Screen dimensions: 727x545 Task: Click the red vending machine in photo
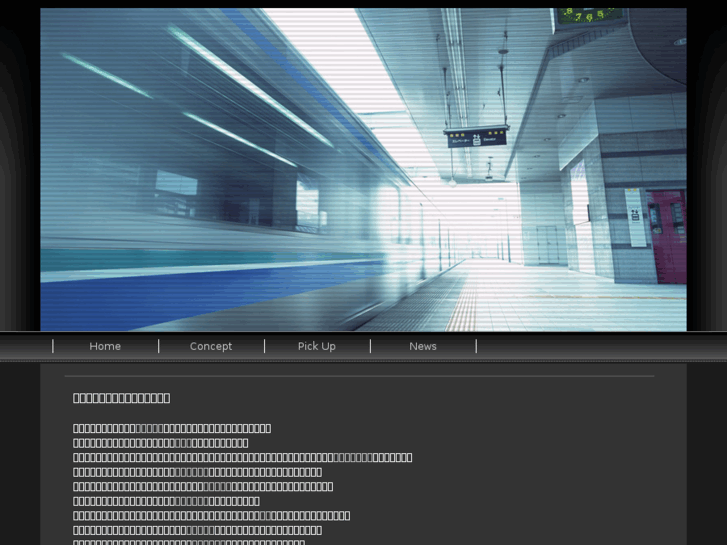667,236
